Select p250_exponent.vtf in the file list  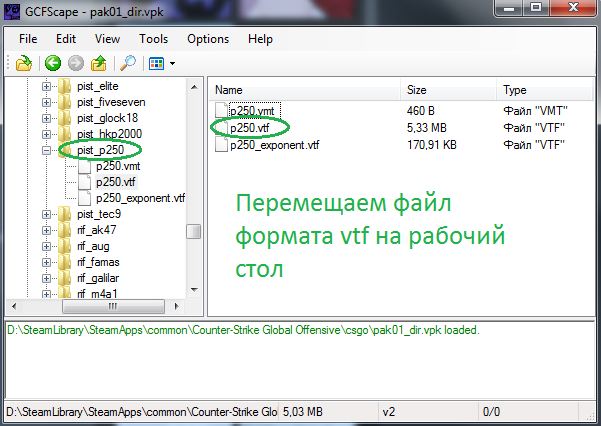click(274, 145)
